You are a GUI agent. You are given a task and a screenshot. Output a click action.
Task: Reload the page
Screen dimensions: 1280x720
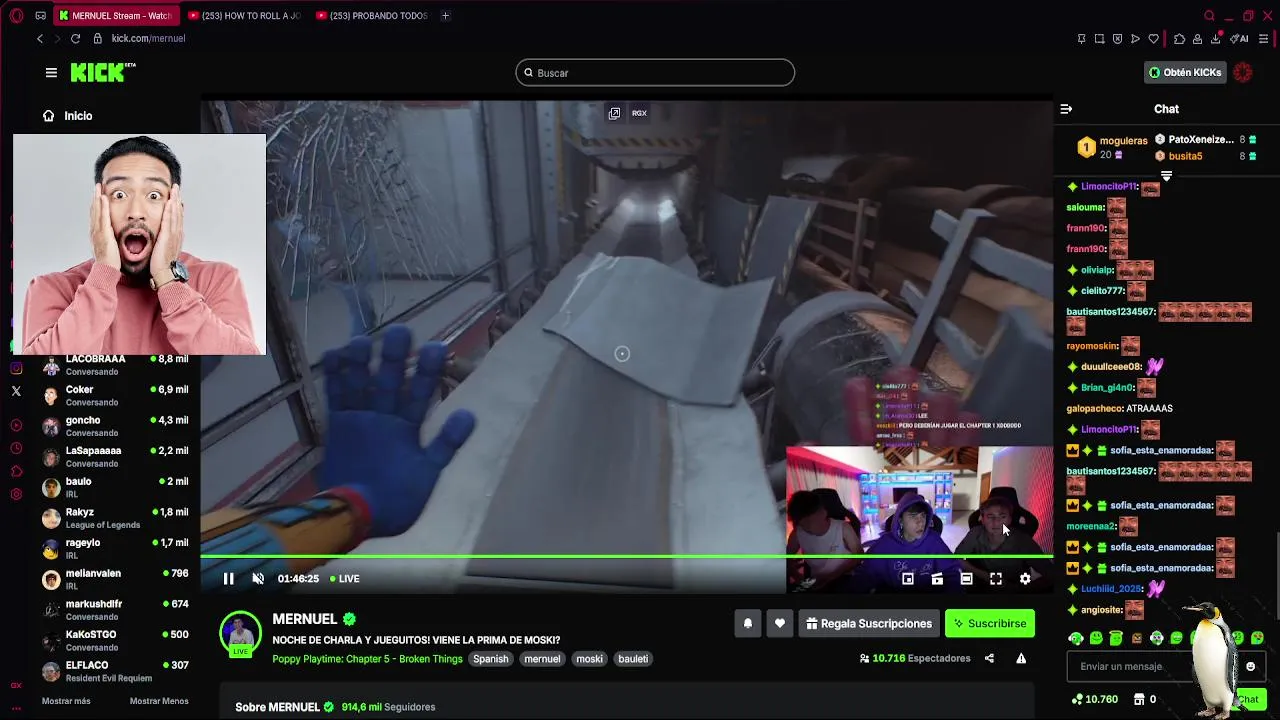pyautogui.click(x=75, y=38)
